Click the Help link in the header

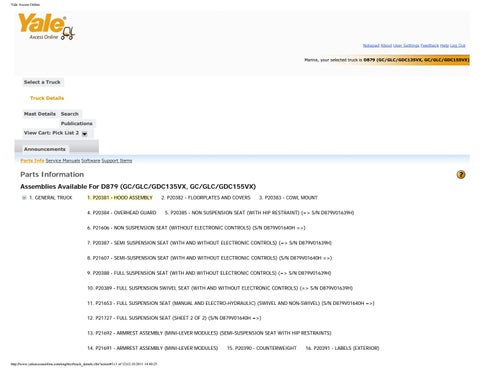click(x=444, y=45)
